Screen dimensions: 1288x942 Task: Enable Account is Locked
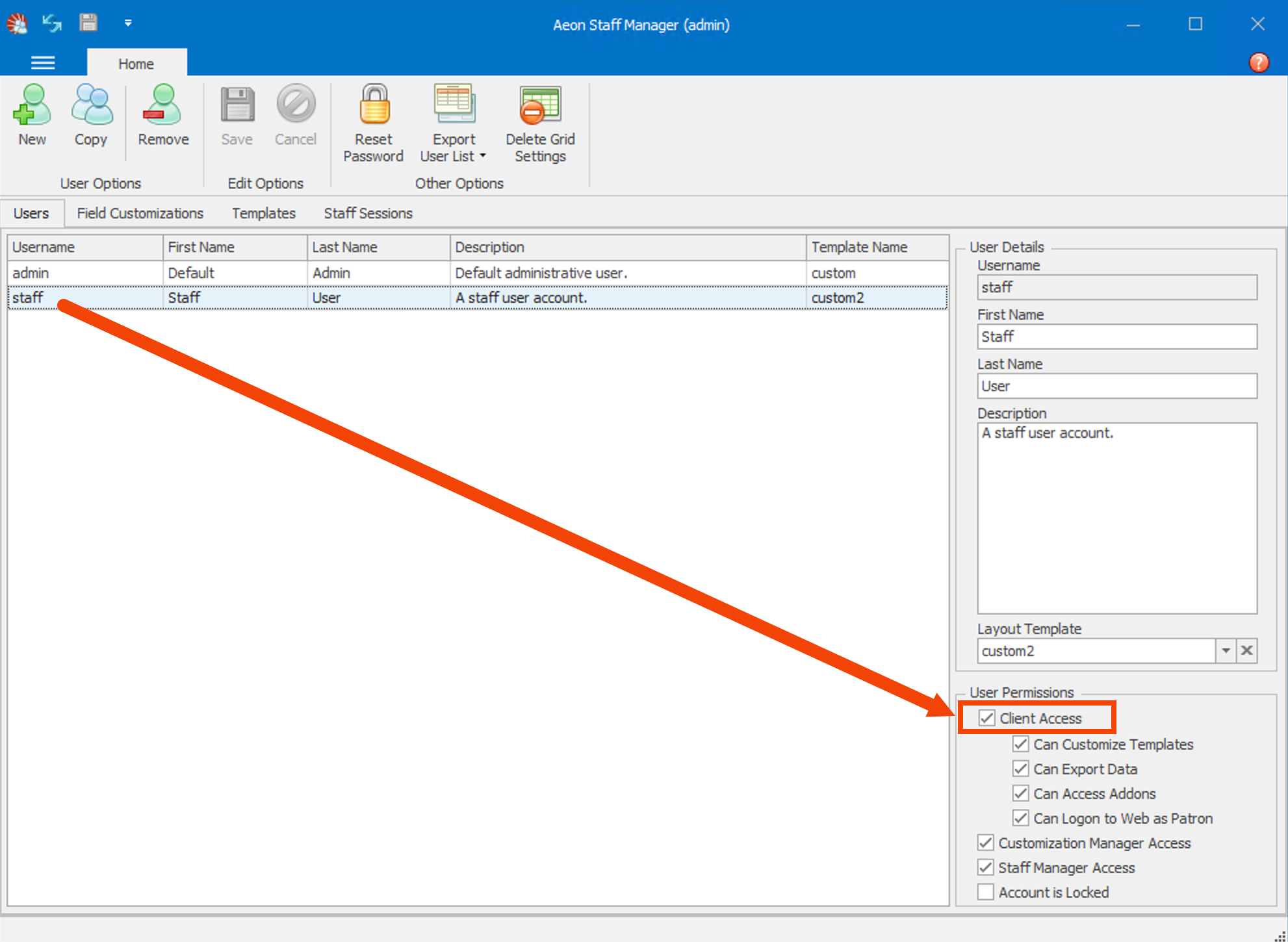(985, 891)
